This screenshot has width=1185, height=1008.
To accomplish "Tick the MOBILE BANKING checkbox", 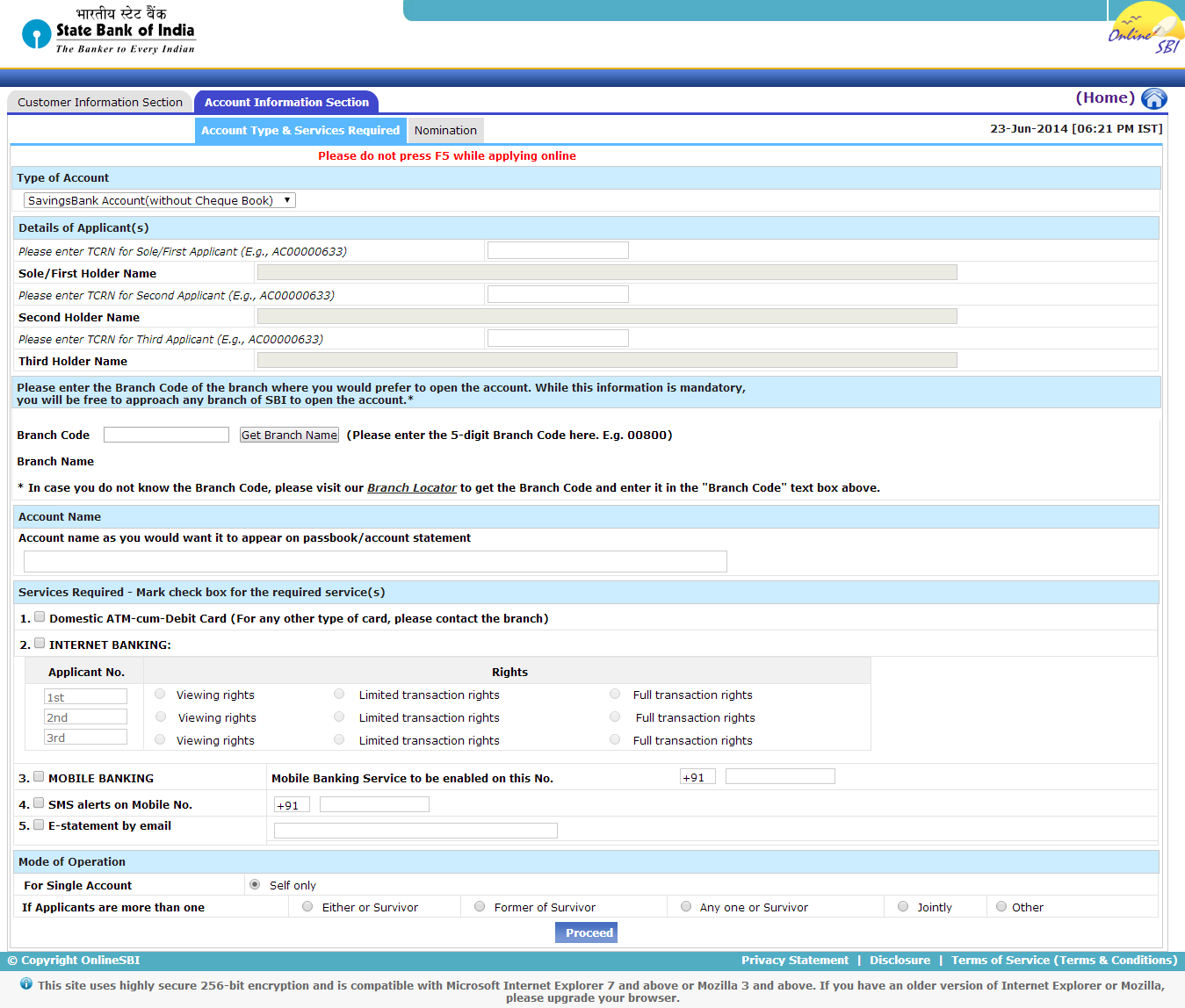I will point(39,776).
